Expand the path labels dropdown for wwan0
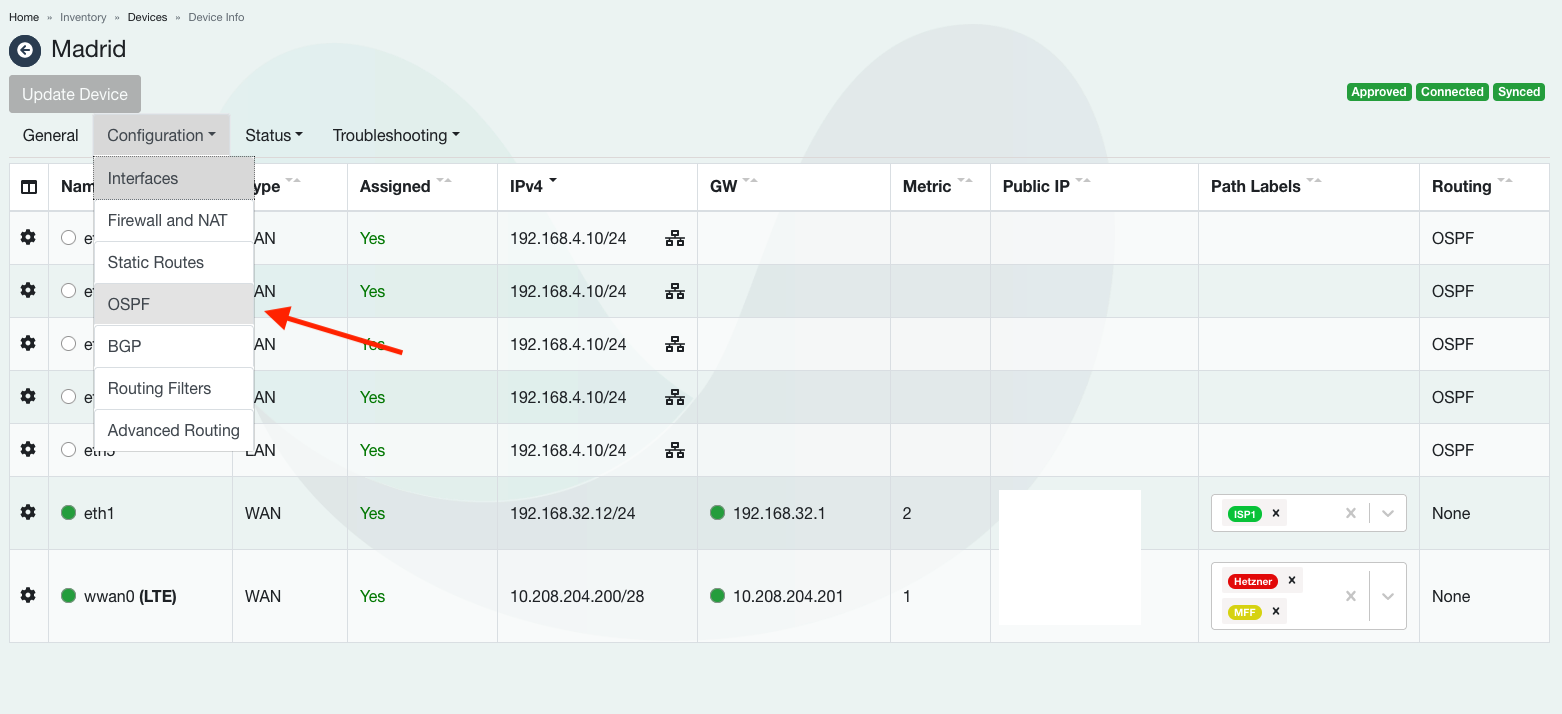This screenshot has height=714, width=1562. (1388, 596)
